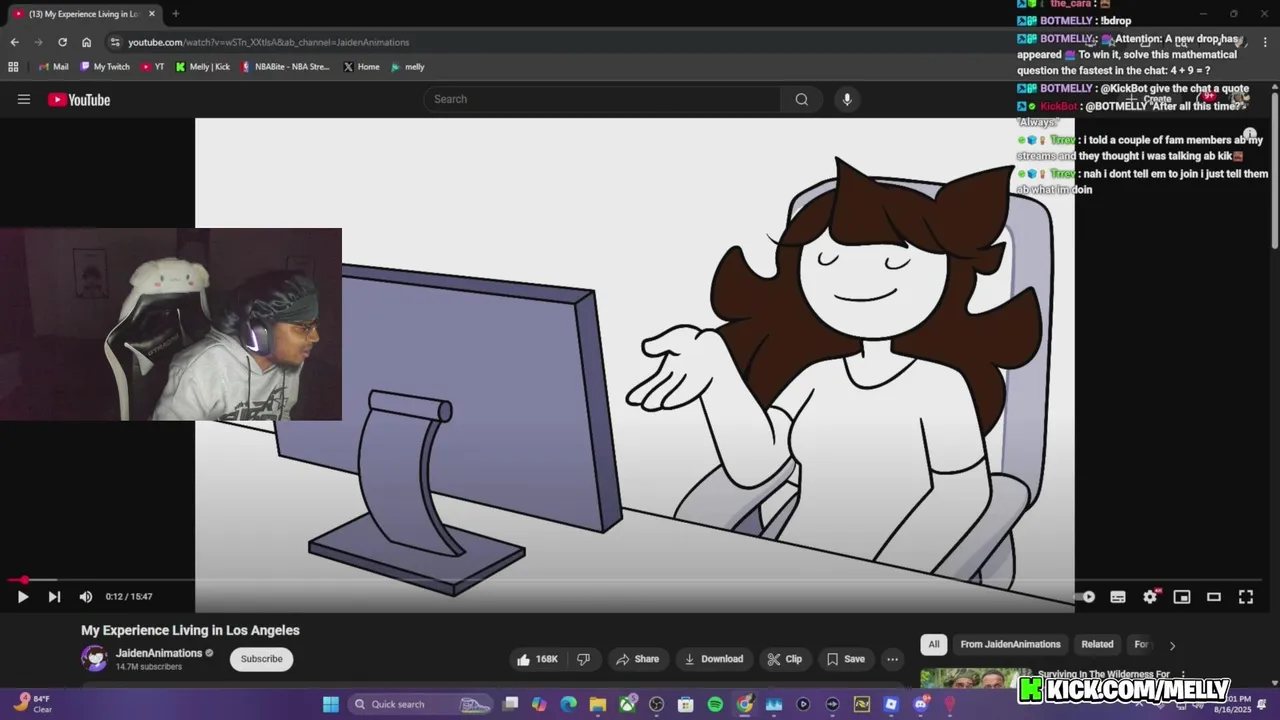The image size is (1280, 720).
Task: Open the NBABite bookmark
Action: (x=286, y=67)
